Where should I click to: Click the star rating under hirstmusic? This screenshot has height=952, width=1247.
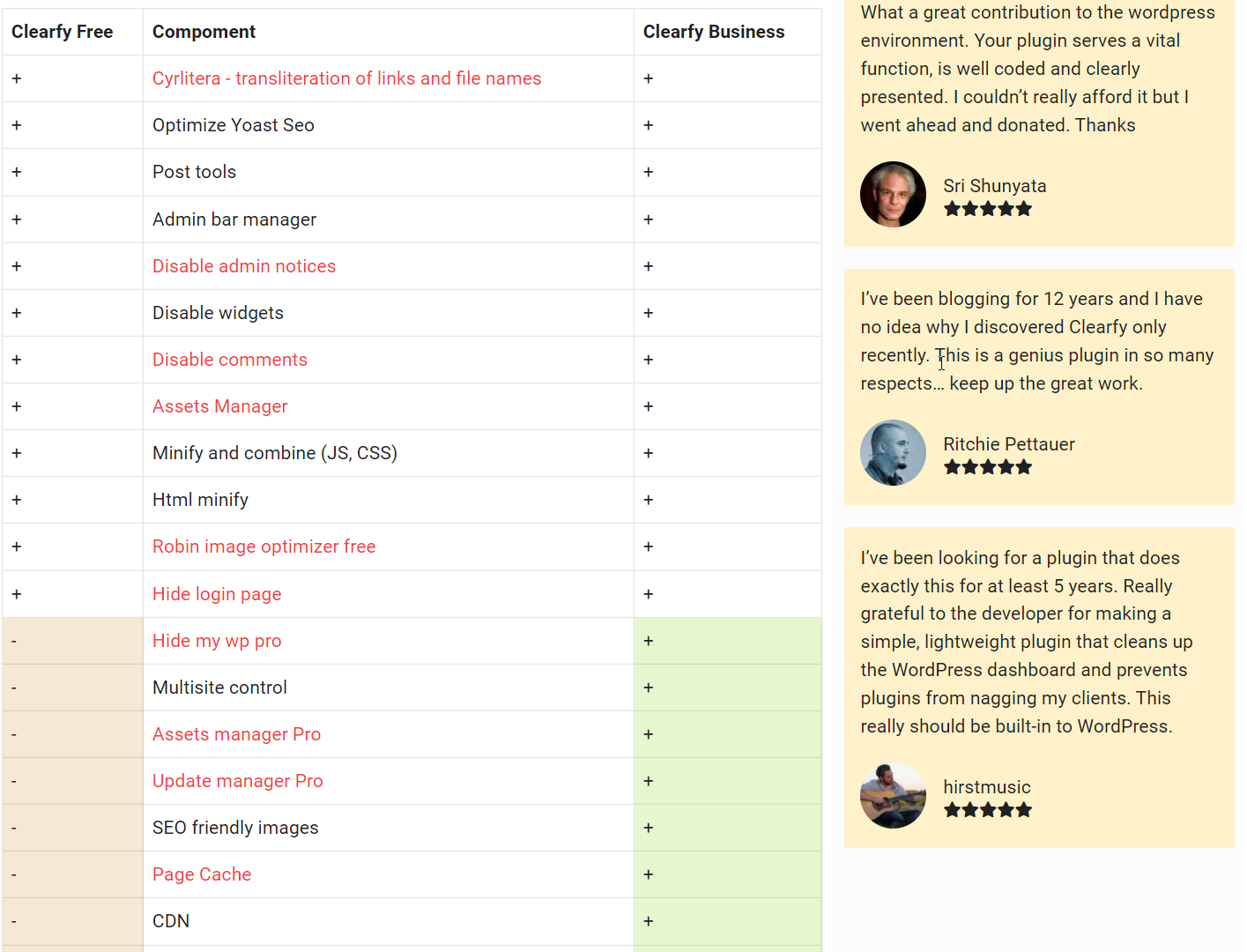coord(987,810)
